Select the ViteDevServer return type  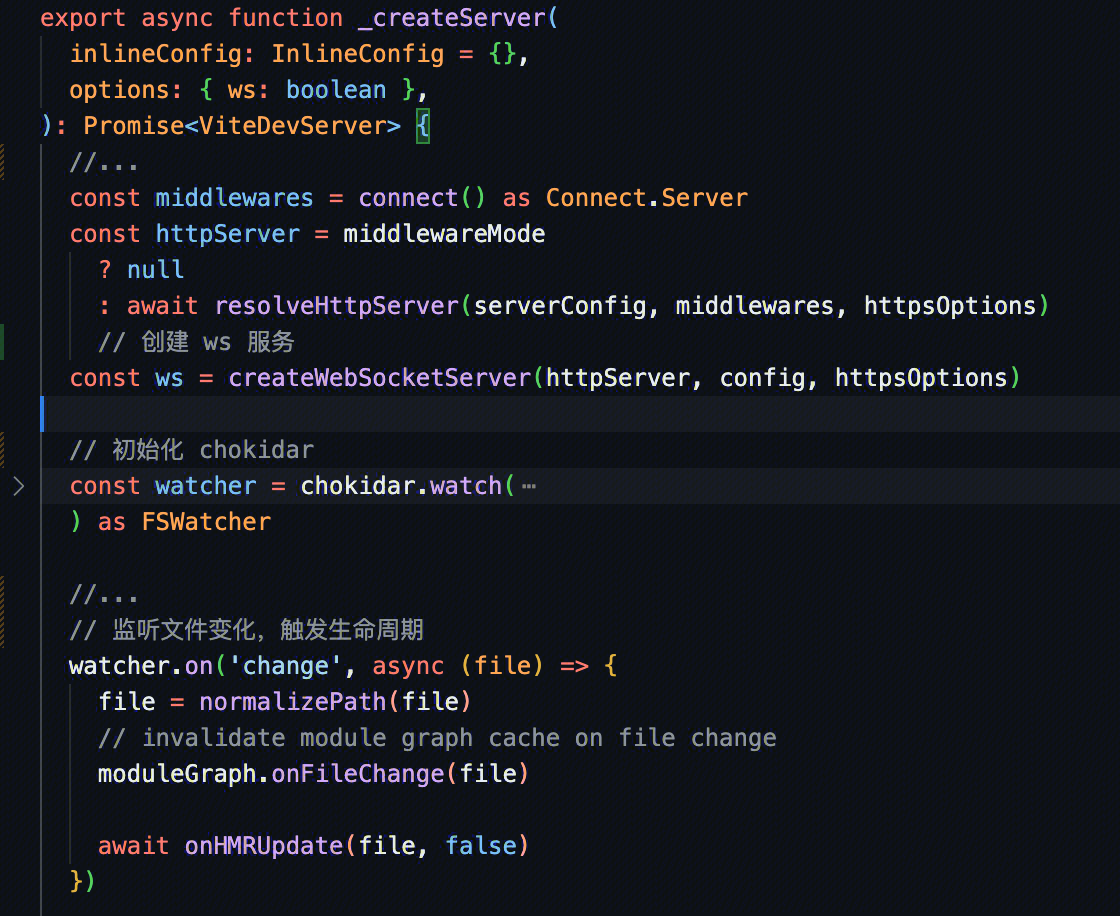pyautogui.click(x=300, y=126)
